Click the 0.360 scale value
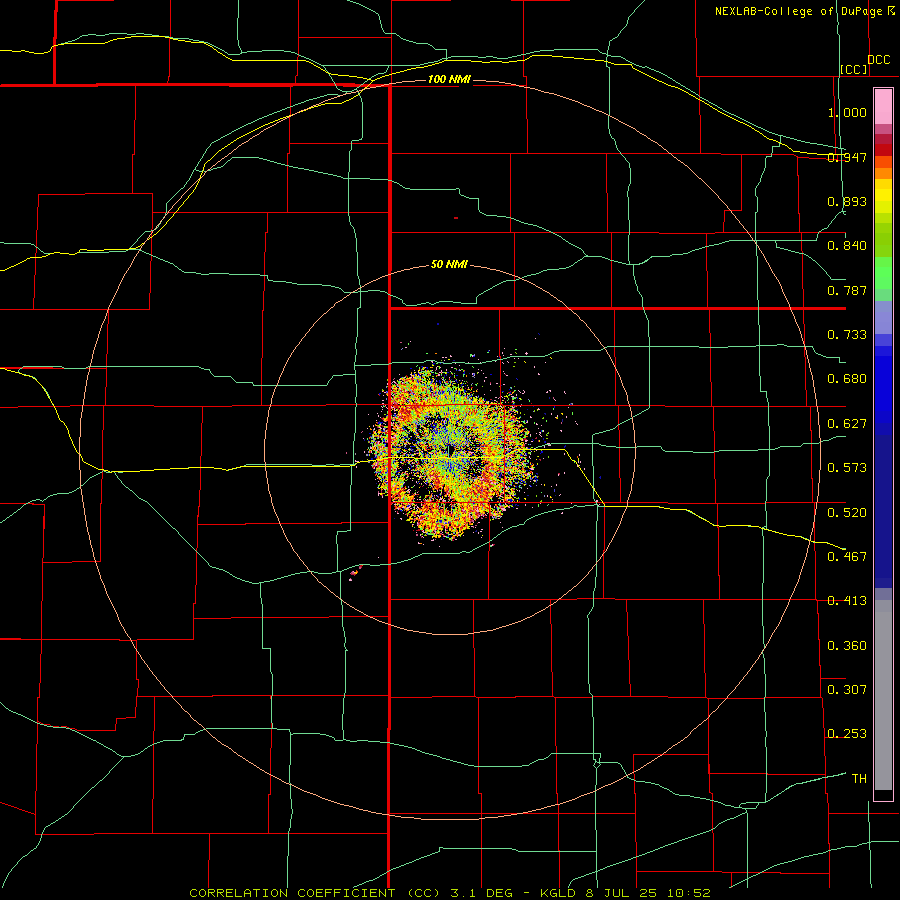 pos(847,646)
